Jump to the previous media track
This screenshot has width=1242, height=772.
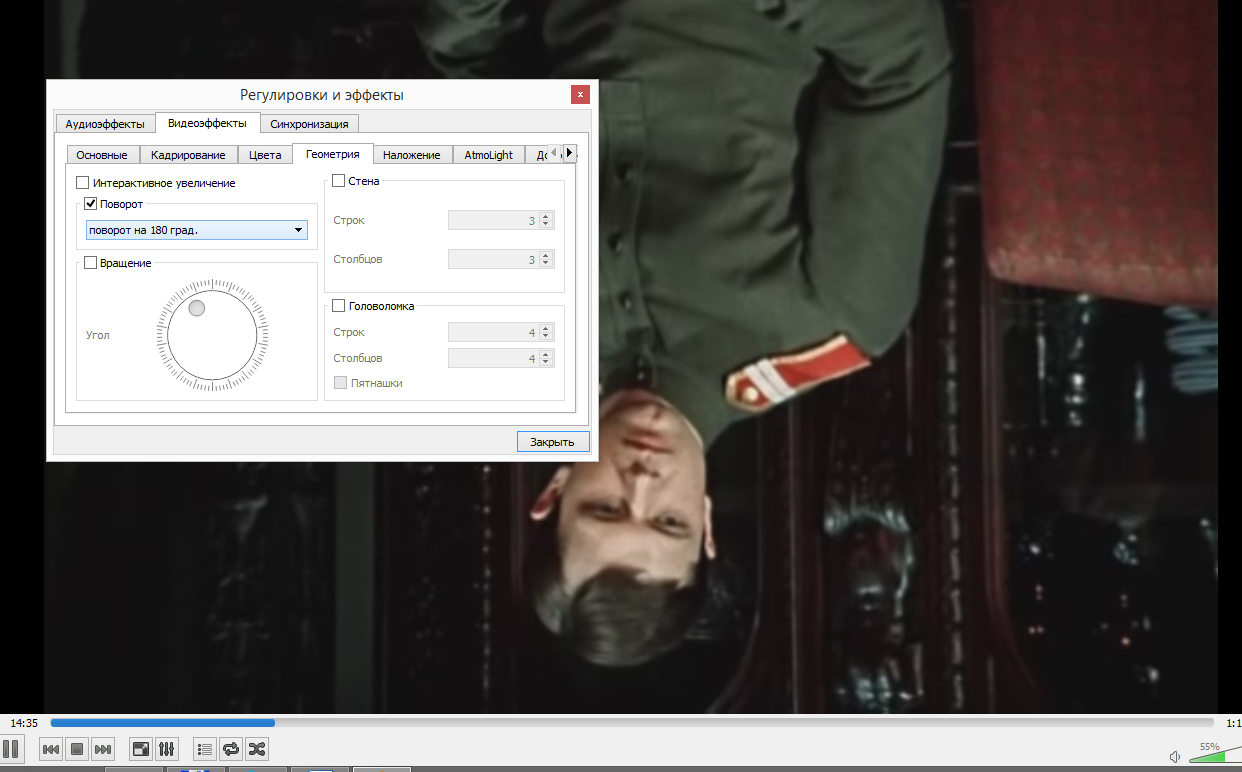point(51,749)
